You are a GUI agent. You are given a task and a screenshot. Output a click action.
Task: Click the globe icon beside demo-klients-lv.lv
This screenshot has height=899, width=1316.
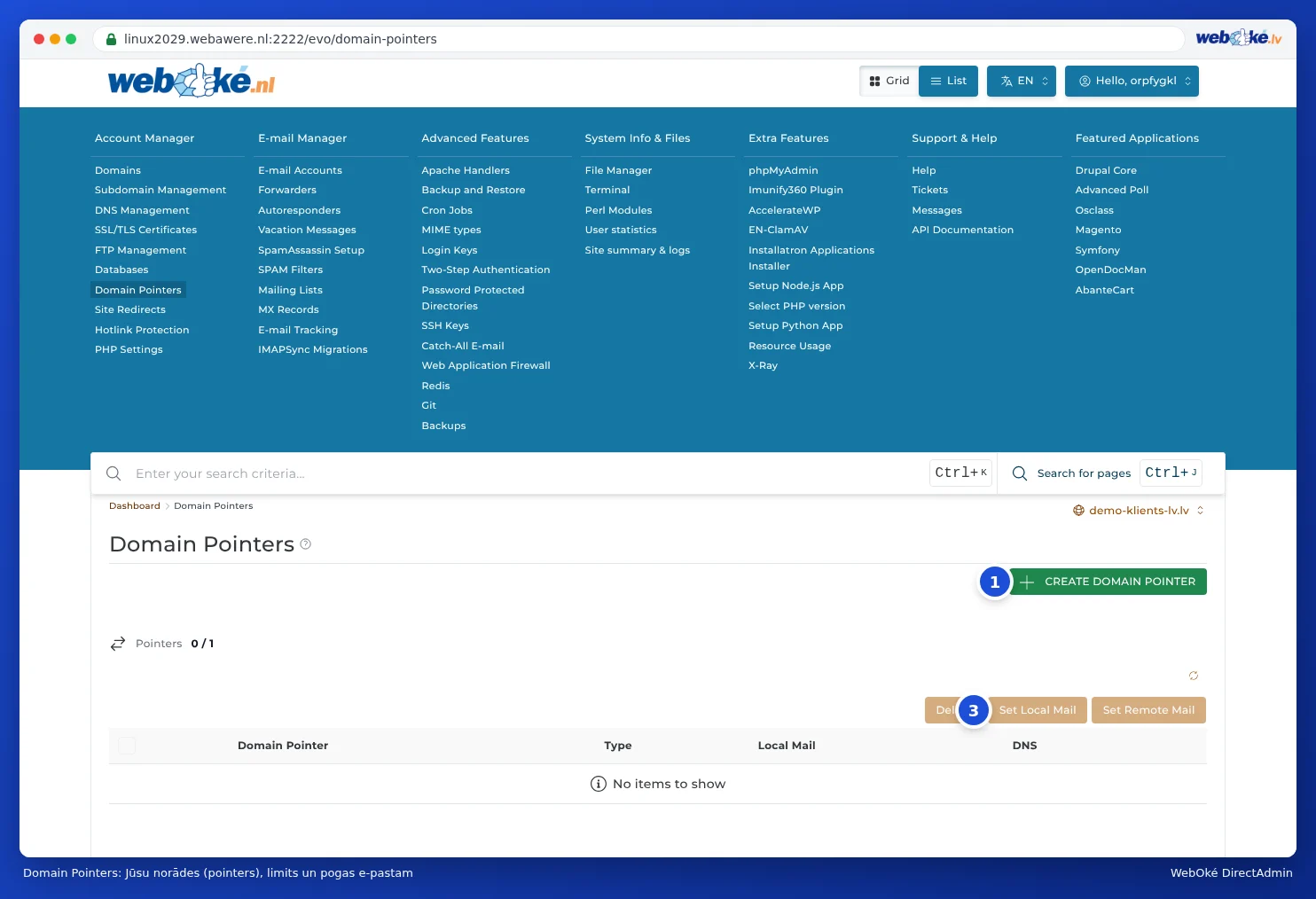point(1079,511)
